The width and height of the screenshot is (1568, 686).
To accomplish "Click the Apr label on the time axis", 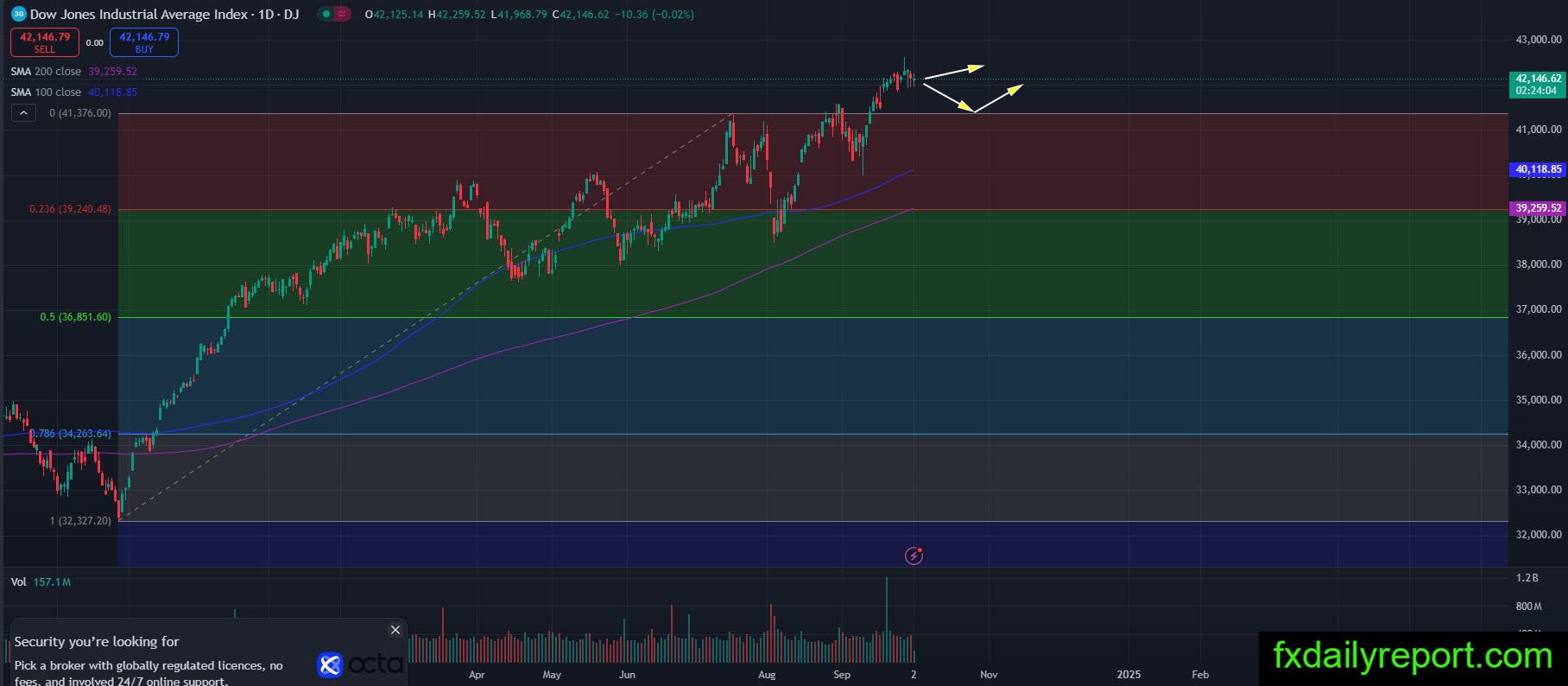I will 477,675.
